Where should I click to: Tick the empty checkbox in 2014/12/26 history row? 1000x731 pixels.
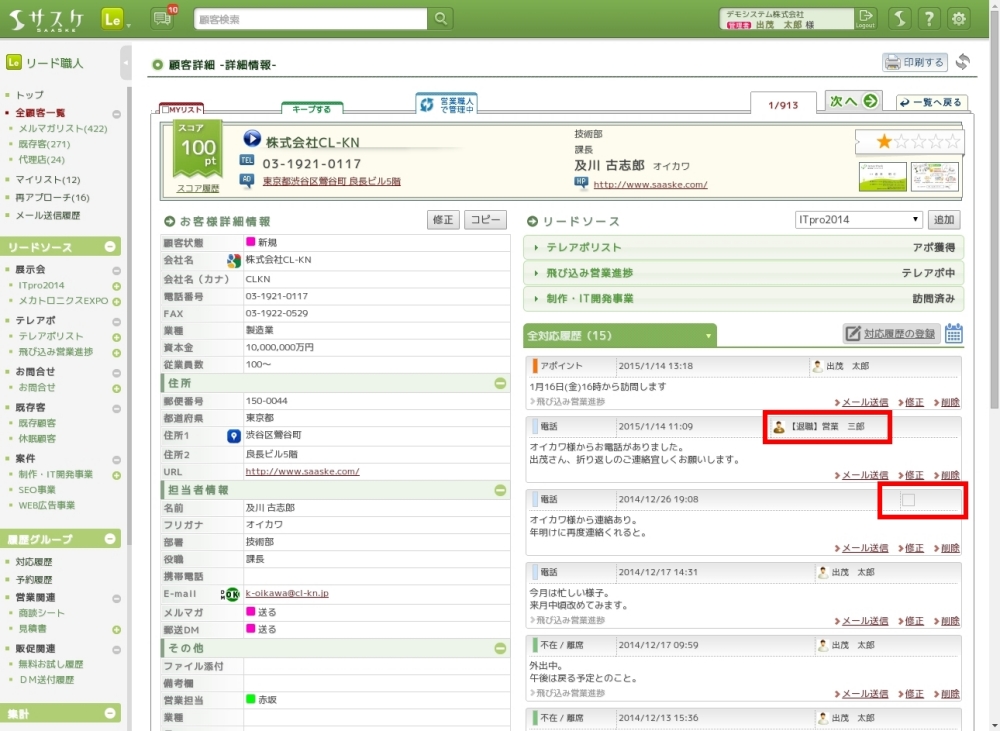(908, 499)
